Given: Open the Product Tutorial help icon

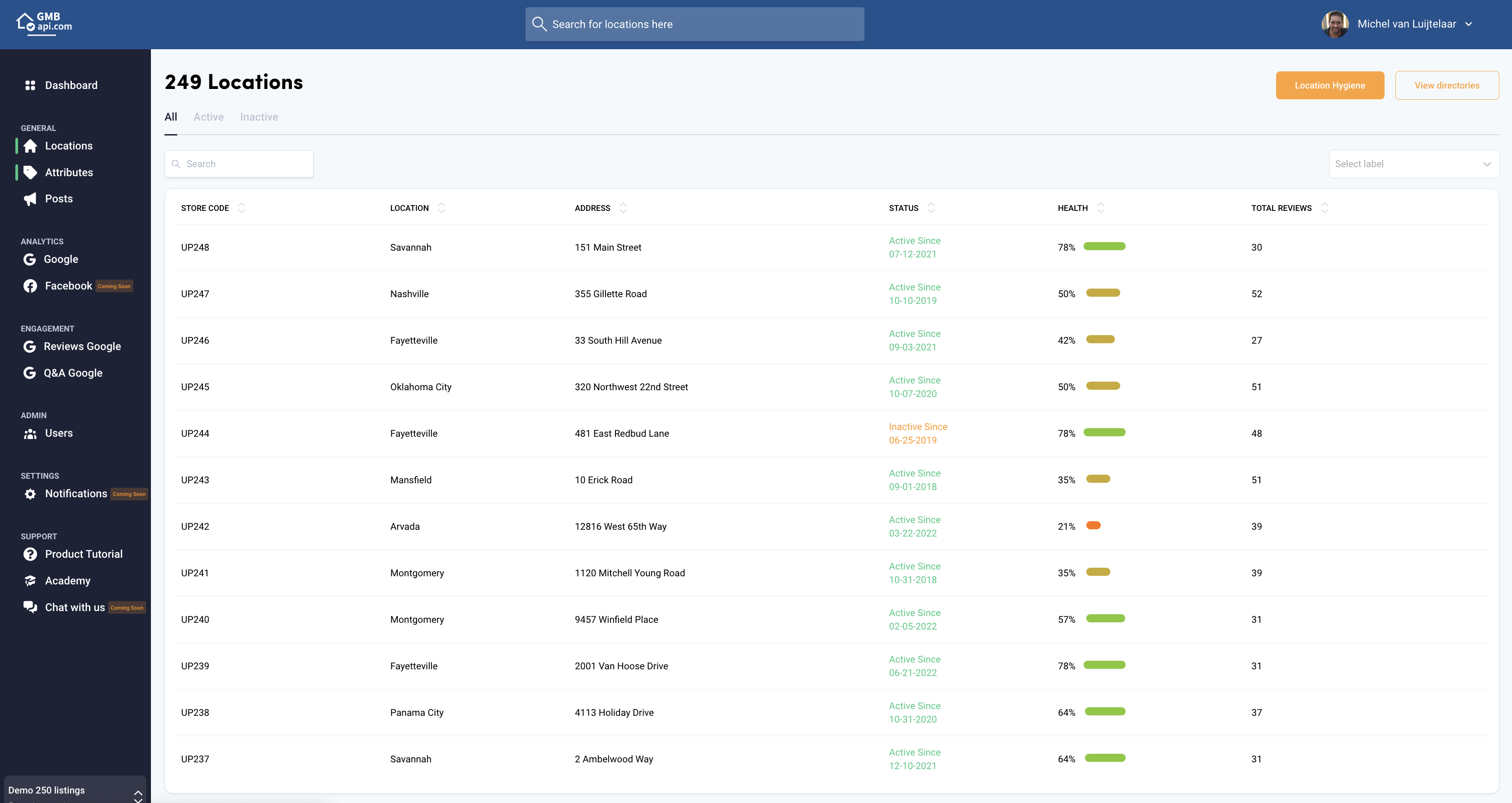Looking at the screenshot, I should 31,554.
